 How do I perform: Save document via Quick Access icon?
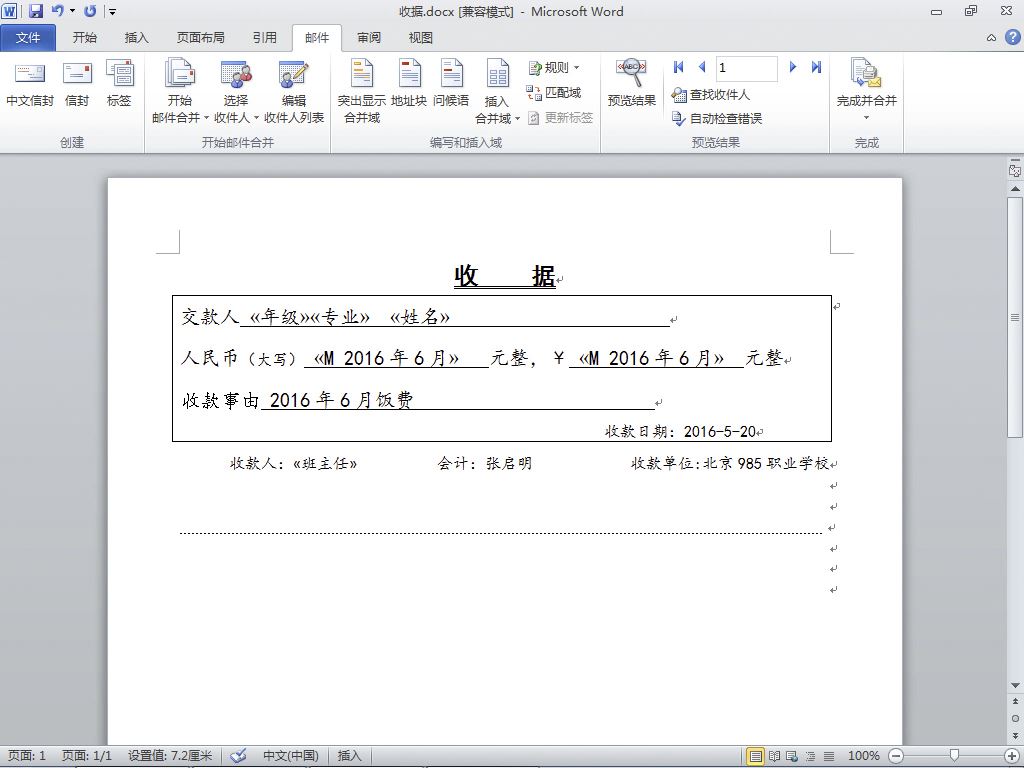pyautogui.click(x=35, y=11)
